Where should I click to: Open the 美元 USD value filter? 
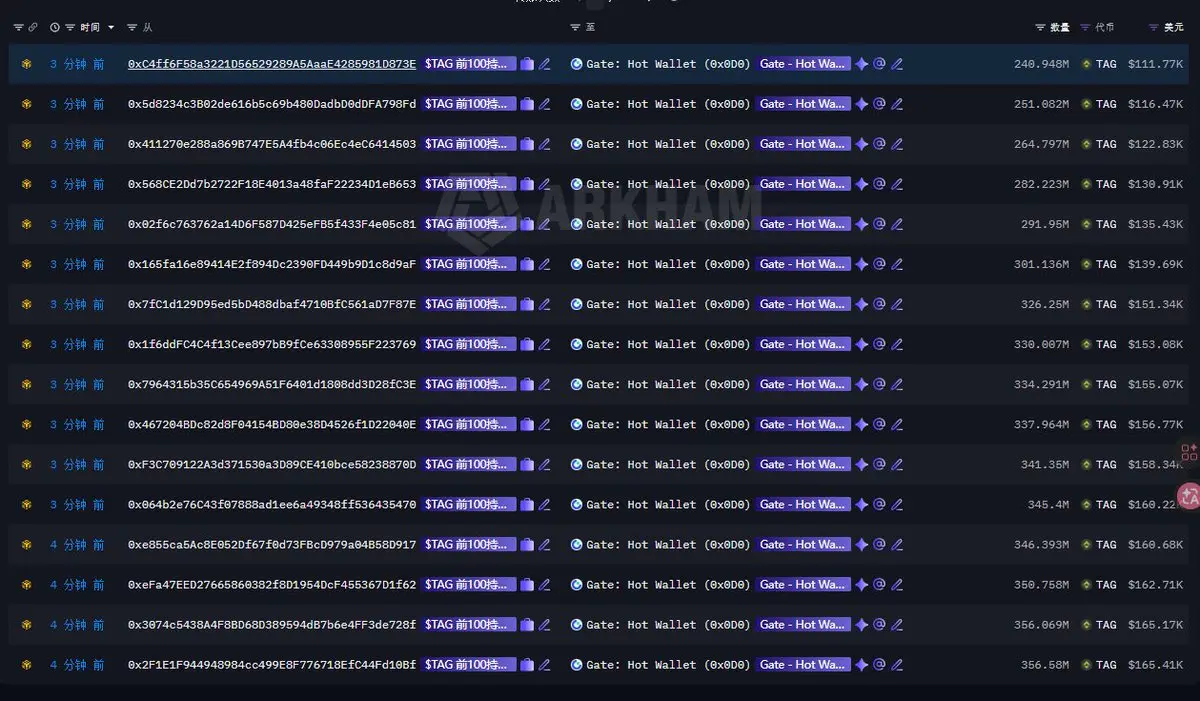1154,28
